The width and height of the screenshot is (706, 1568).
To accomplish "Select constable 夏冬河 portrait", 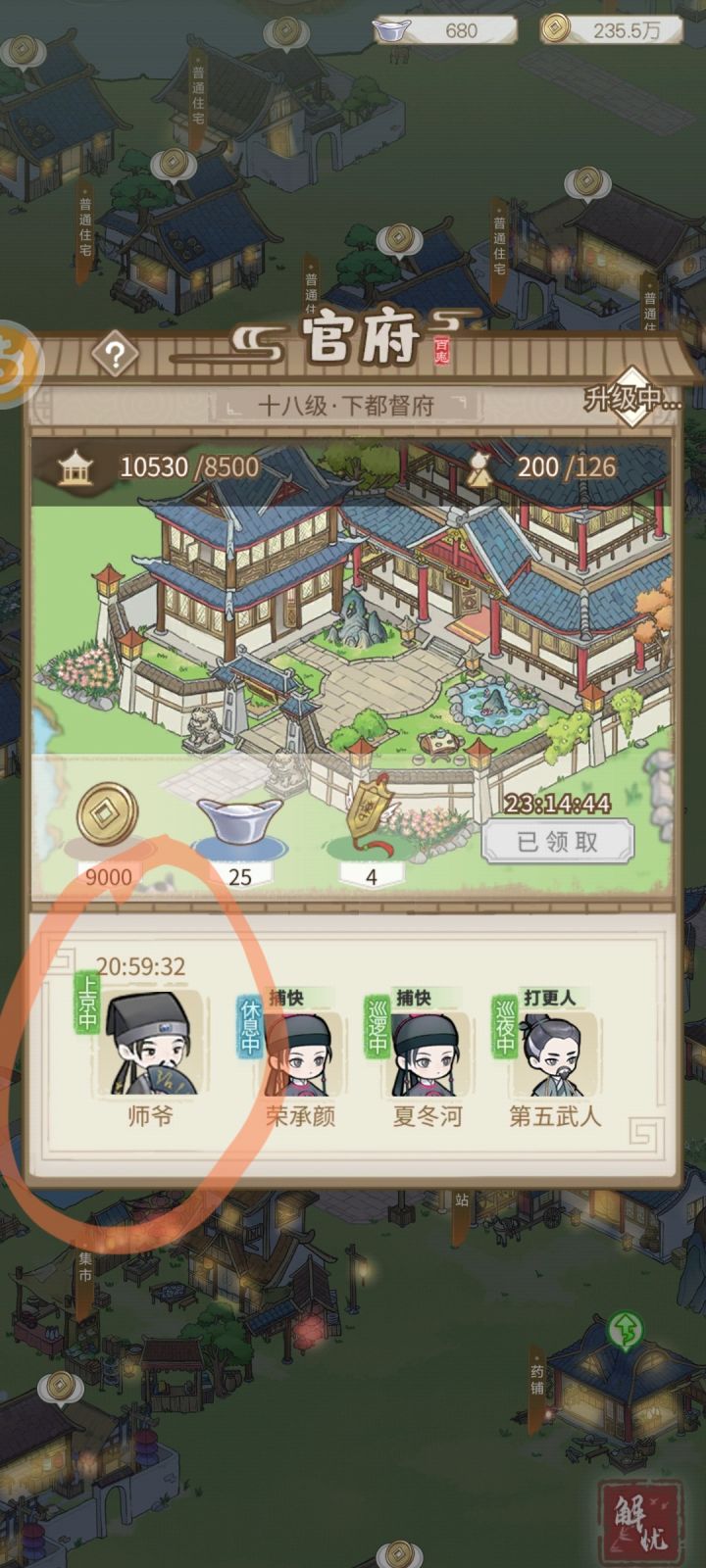I will [x=427, y=1053].
